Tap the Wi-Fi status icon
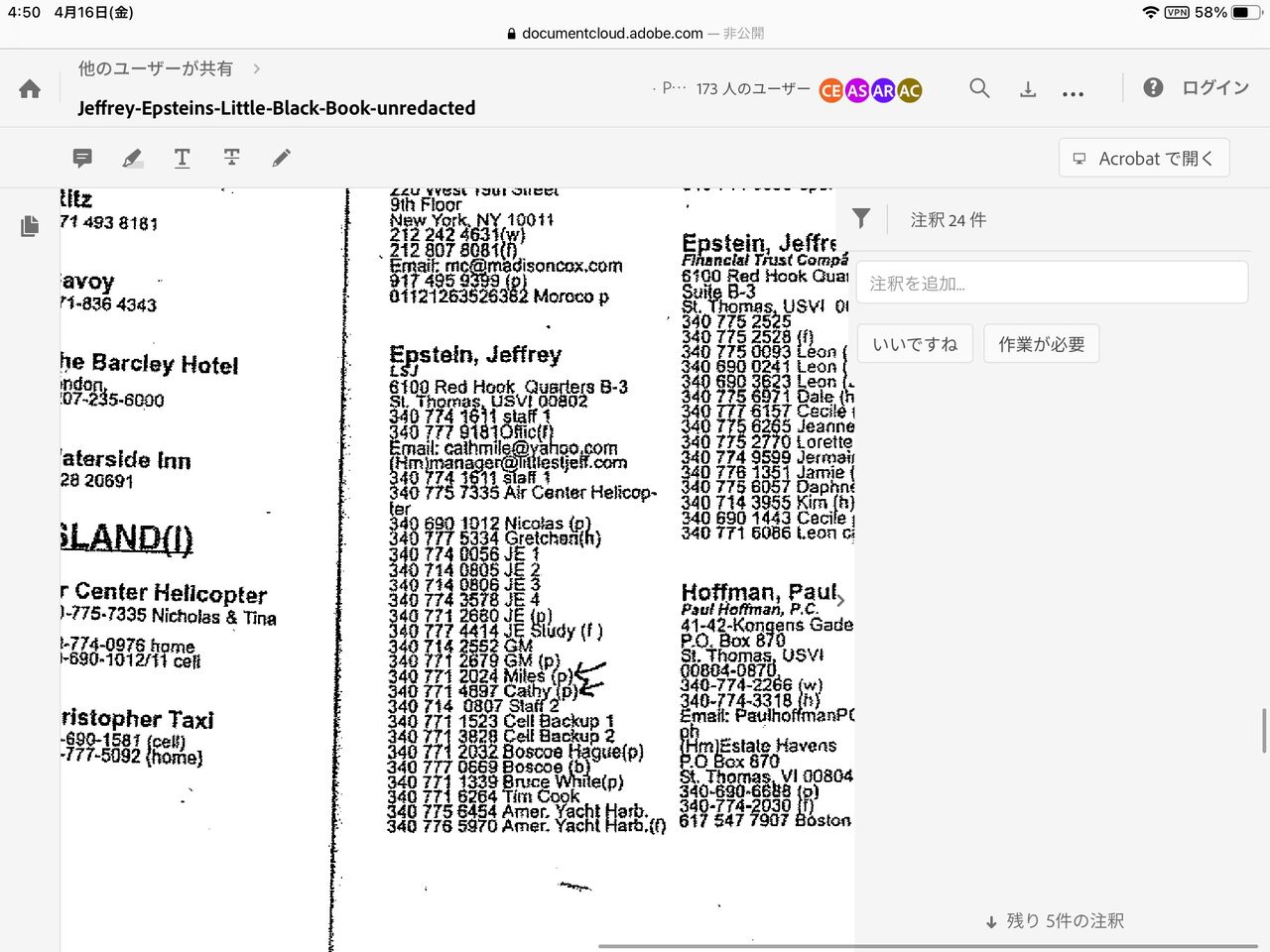The width and height of the screenshot is (1270, 952). coord(1151,13)
